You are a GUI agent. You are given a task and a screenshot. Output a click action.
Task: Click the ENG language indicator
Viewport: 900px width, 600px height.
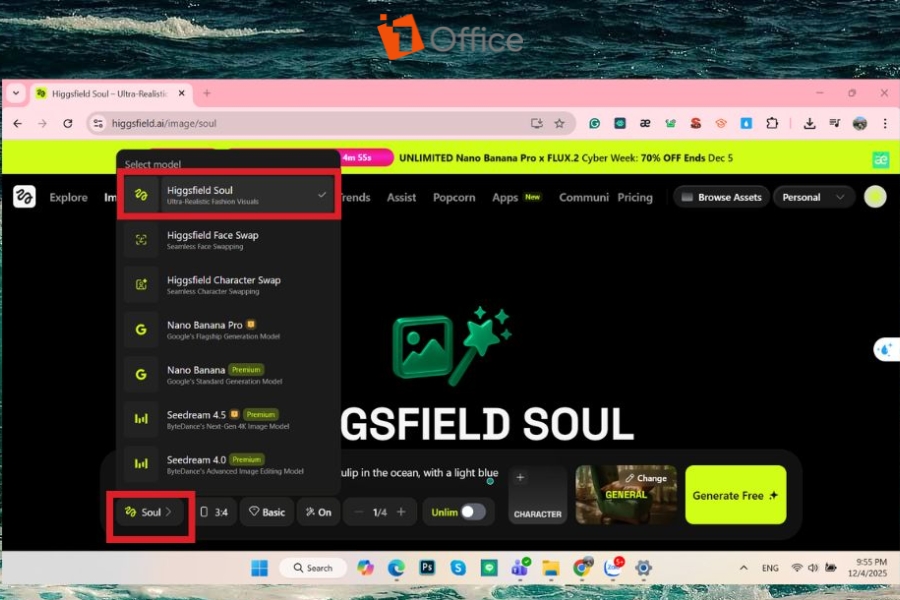pos(770,568)
